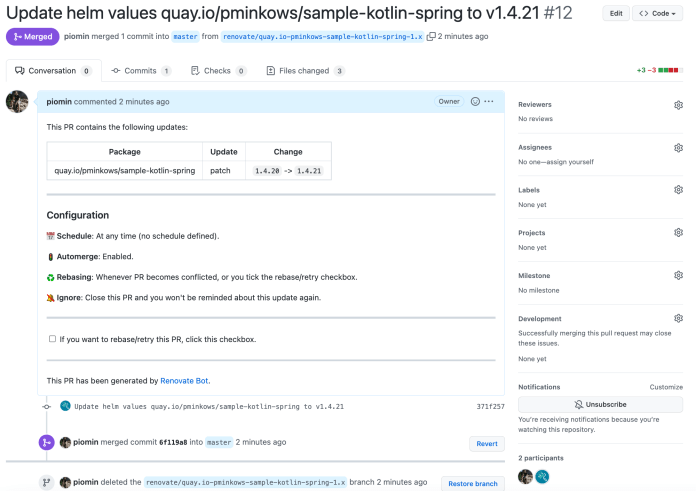Open the Renovate Bot link
Viewport: 696px width, 491px height.
(184, 381)
